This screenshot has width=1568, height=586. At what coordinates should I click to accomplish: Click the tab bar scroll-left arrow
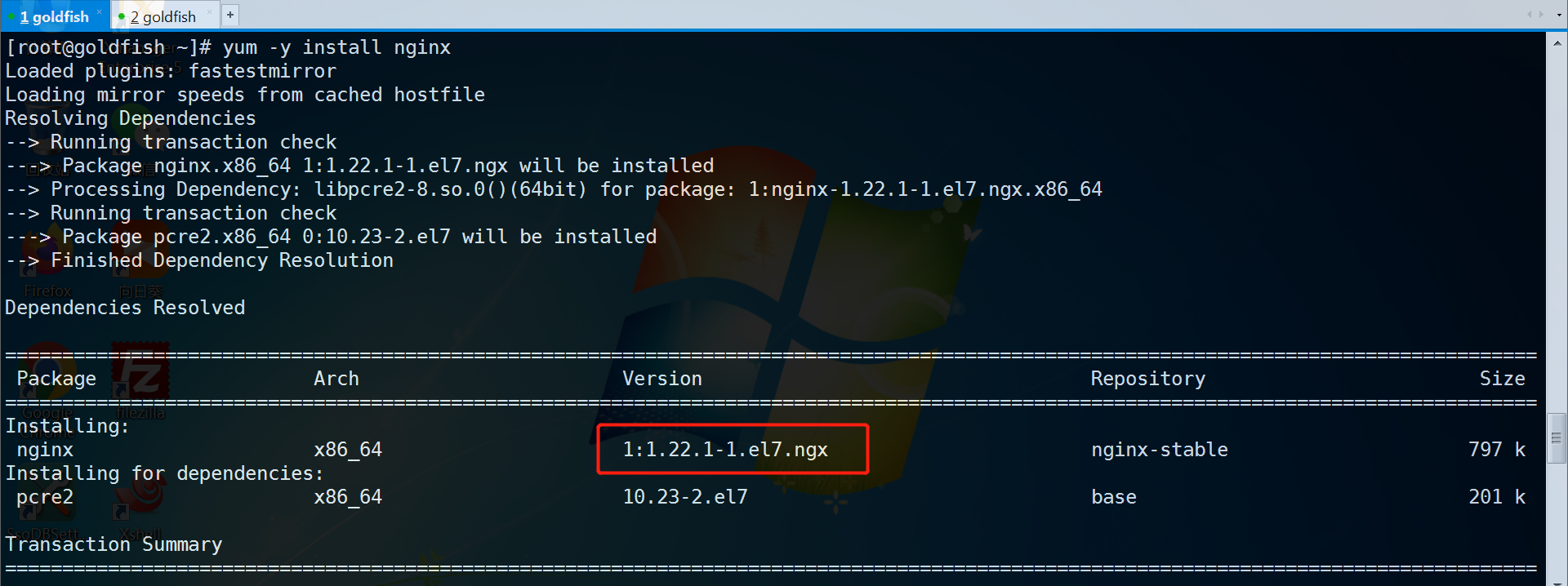tap(1530, 15)
